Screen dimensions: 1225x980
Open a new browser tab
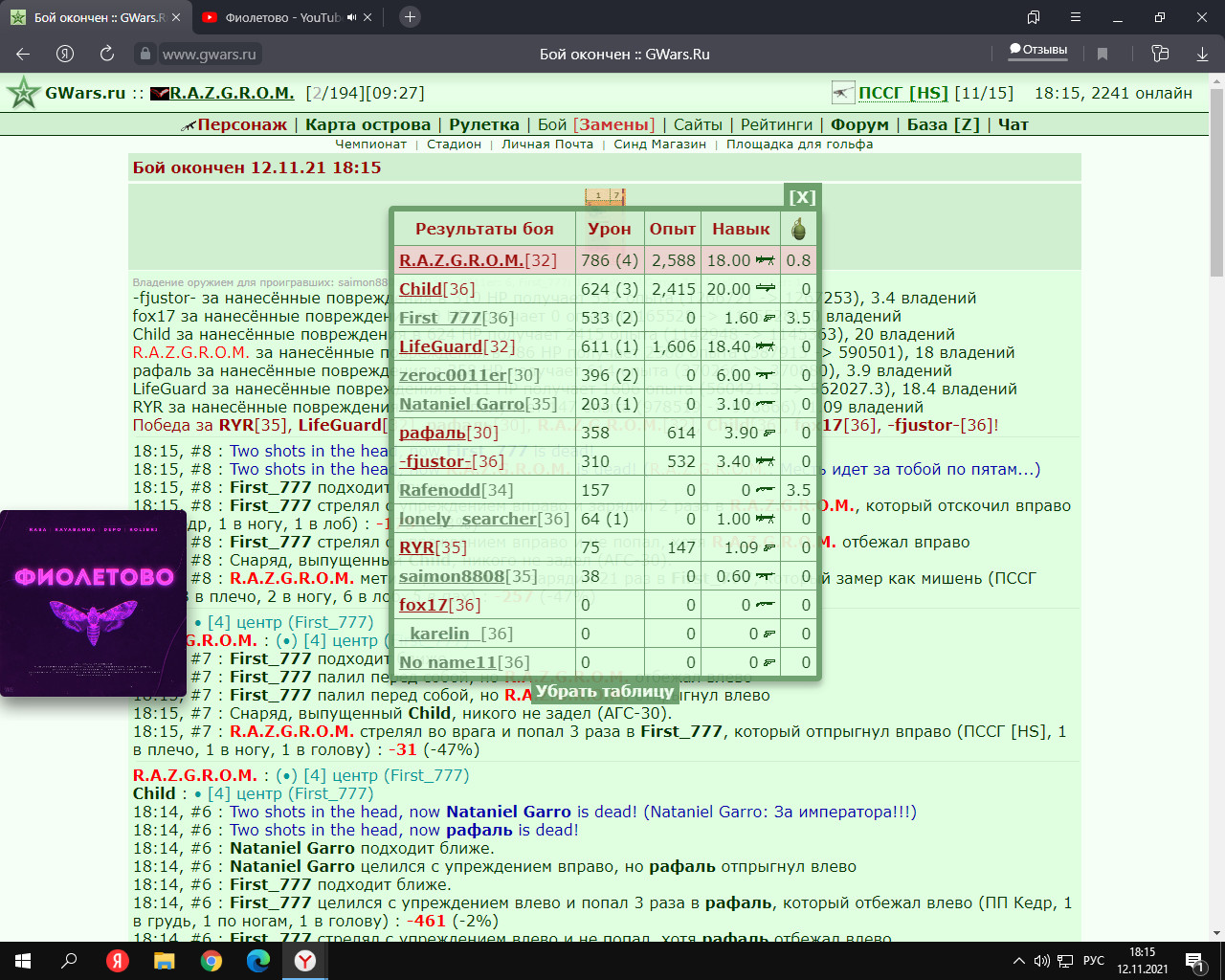click(410, 16)
